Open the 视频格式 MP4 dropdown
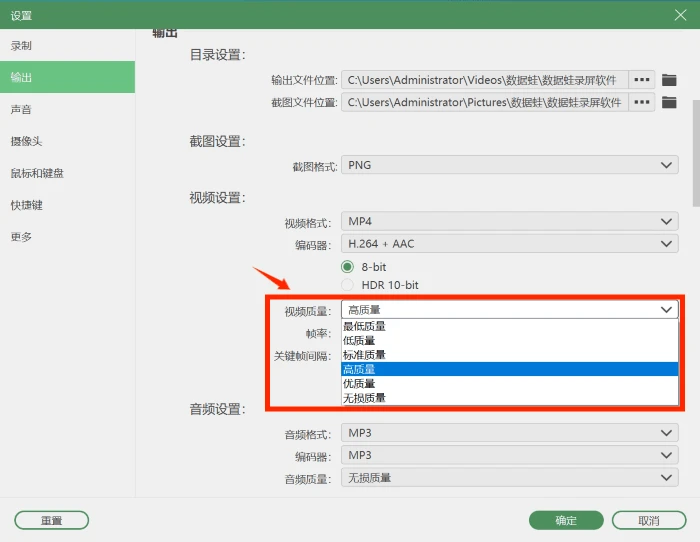The image size is (700, 542). (510, 221)
